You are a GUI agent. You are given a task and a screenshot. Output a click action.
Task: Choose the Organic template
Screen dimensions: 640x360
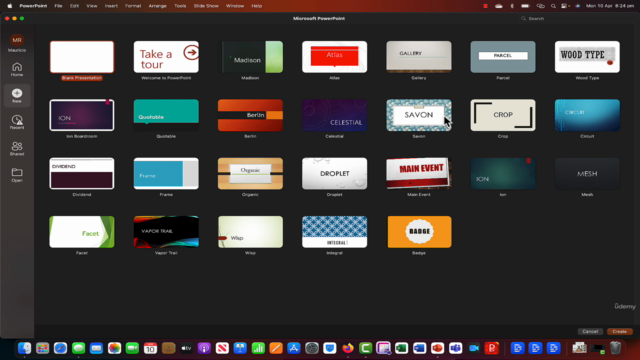tap(250, 173)
